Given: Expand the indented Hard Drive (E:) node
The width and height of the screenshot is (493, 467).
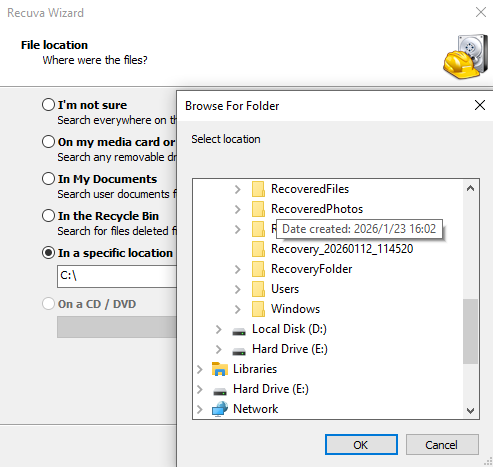Looking at the screenshot, I should tap(218, 349).
